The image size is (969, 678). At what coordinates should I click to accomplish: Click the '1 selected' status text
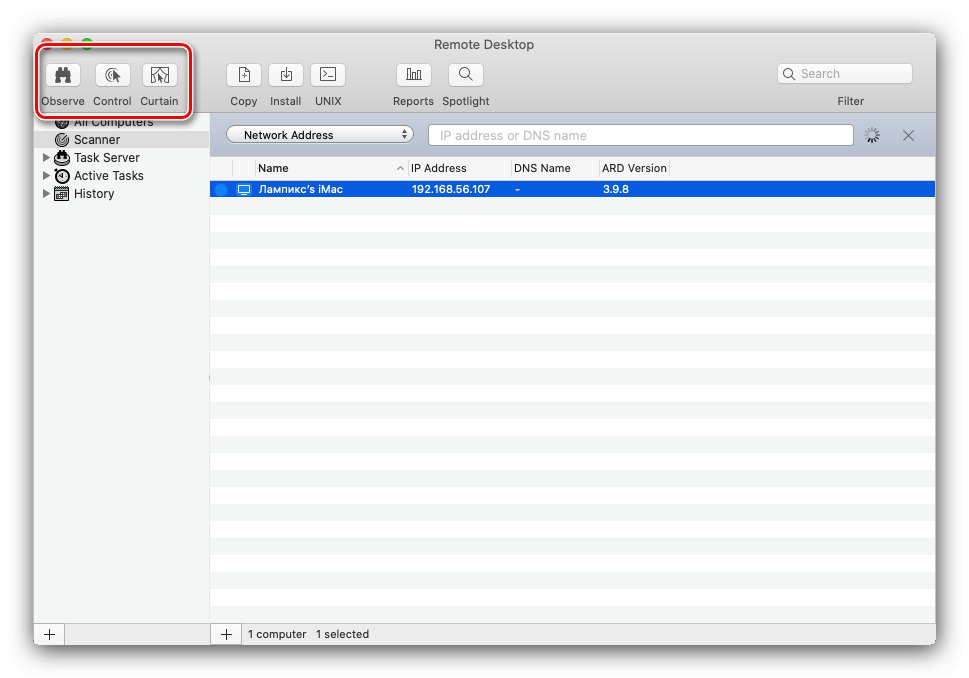click(x=342, y=634)
